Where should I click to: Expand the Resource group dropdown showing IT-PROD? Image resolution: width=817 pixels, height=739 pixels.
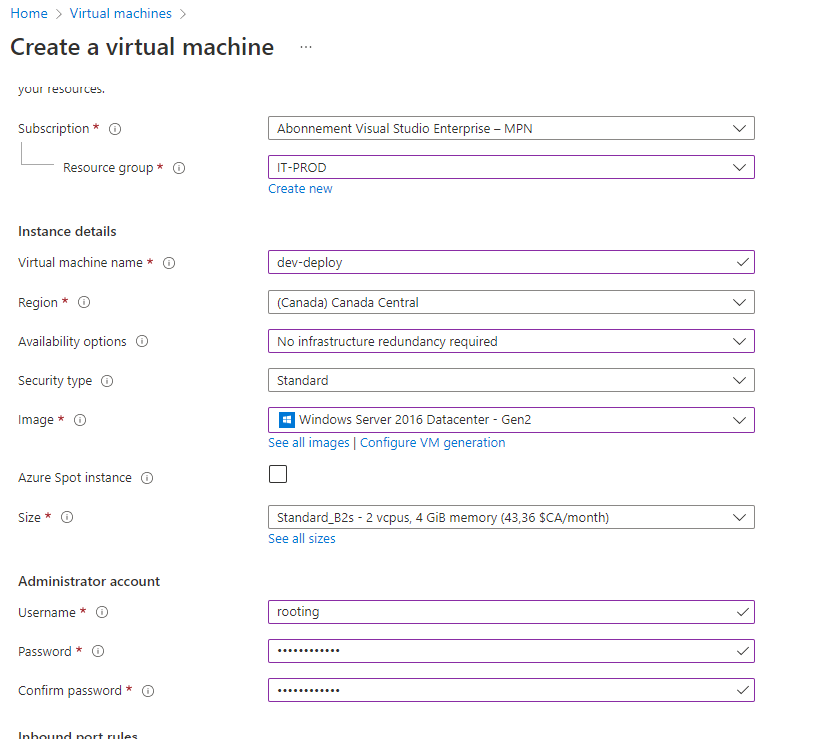pos(511,167)
